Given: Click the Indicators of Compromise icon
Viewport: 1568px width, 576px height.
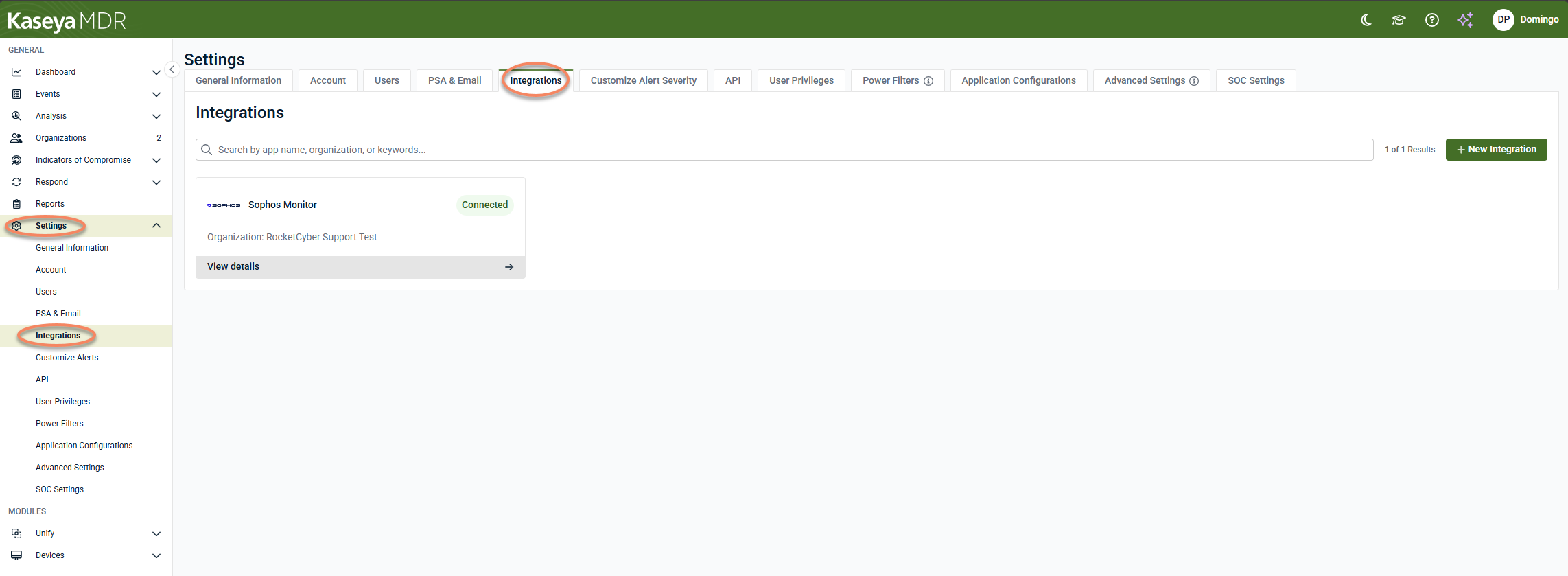Looking at the screenshot, I should [x=16, y=160].
